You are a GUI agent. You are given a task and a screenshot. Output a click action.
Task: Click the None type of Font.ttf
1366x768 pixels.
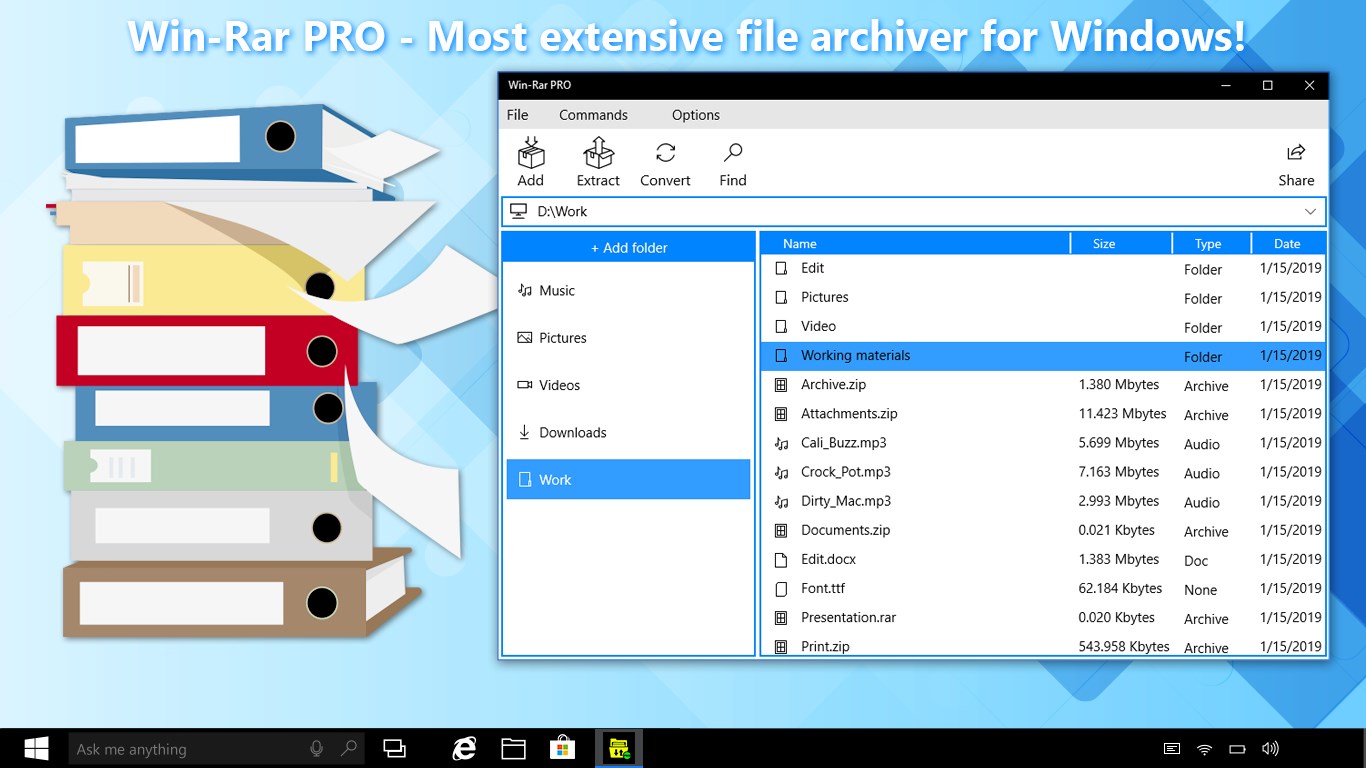(x=1200, y=590)
